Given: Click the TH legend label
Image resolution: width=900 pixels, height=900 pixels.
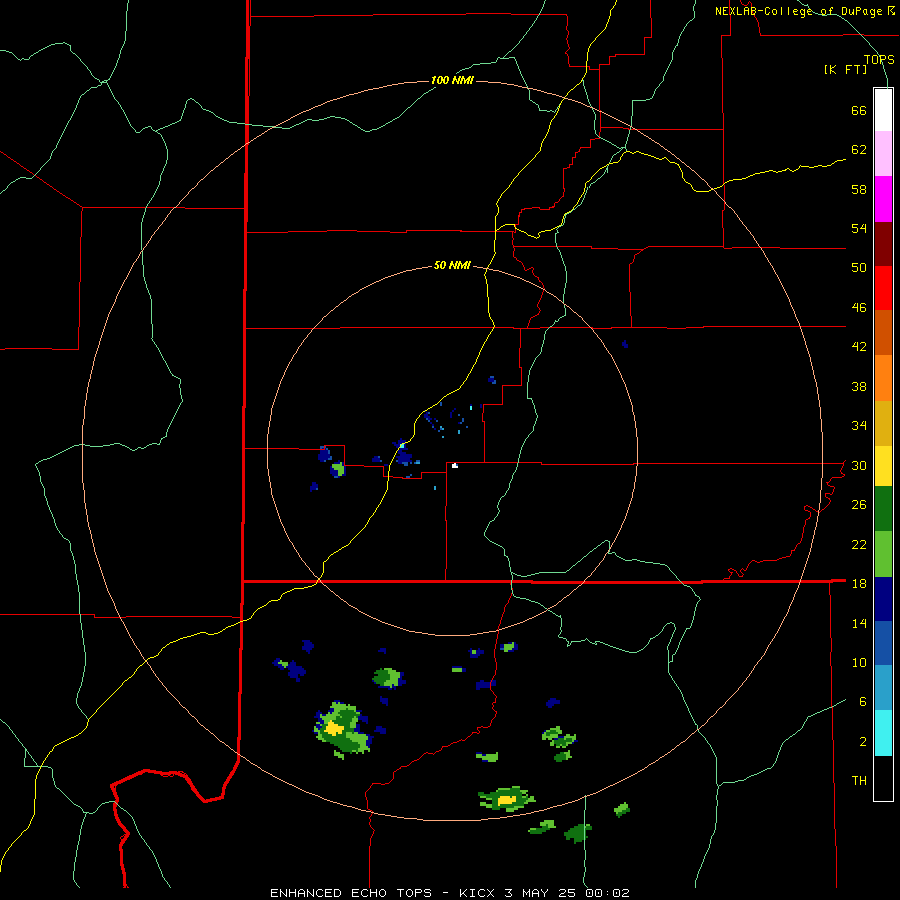Looking at the screenshot, I should 859,780.
